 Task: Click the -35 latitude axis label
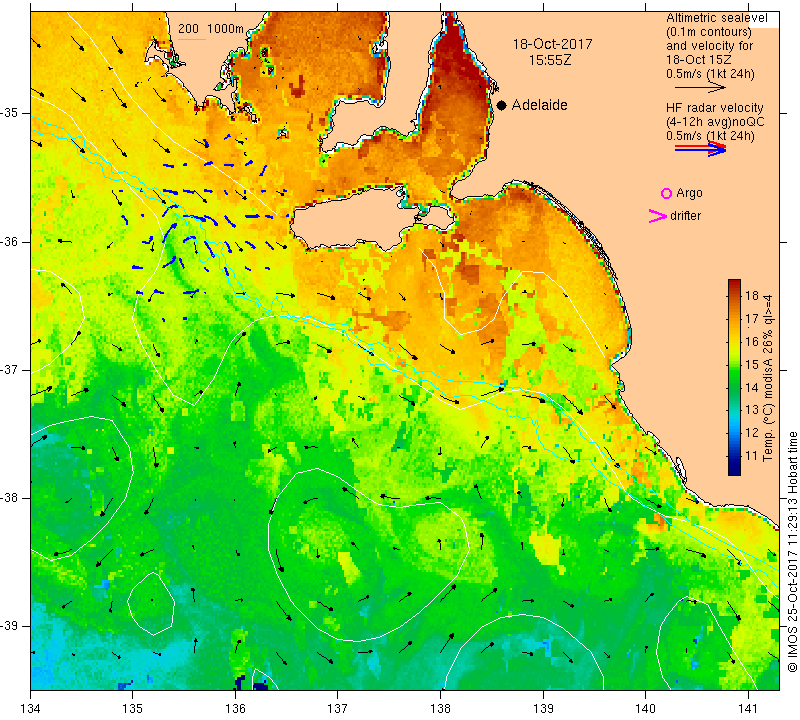(9, 113)
